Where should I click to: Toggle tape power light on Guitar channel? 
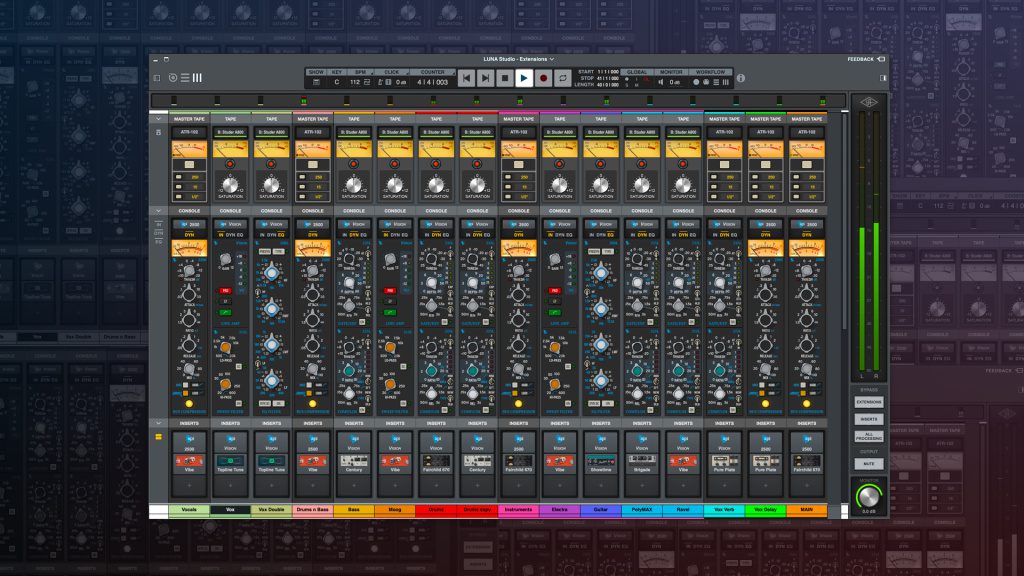600,164
